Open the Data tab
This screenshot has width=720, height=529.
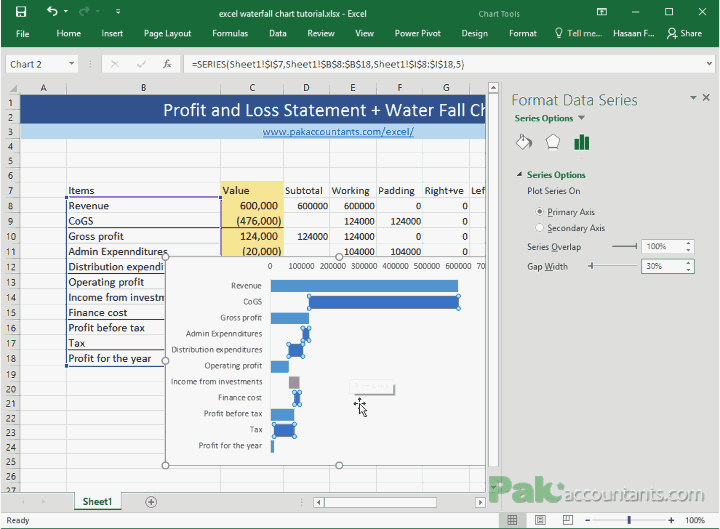coord(278,34)
